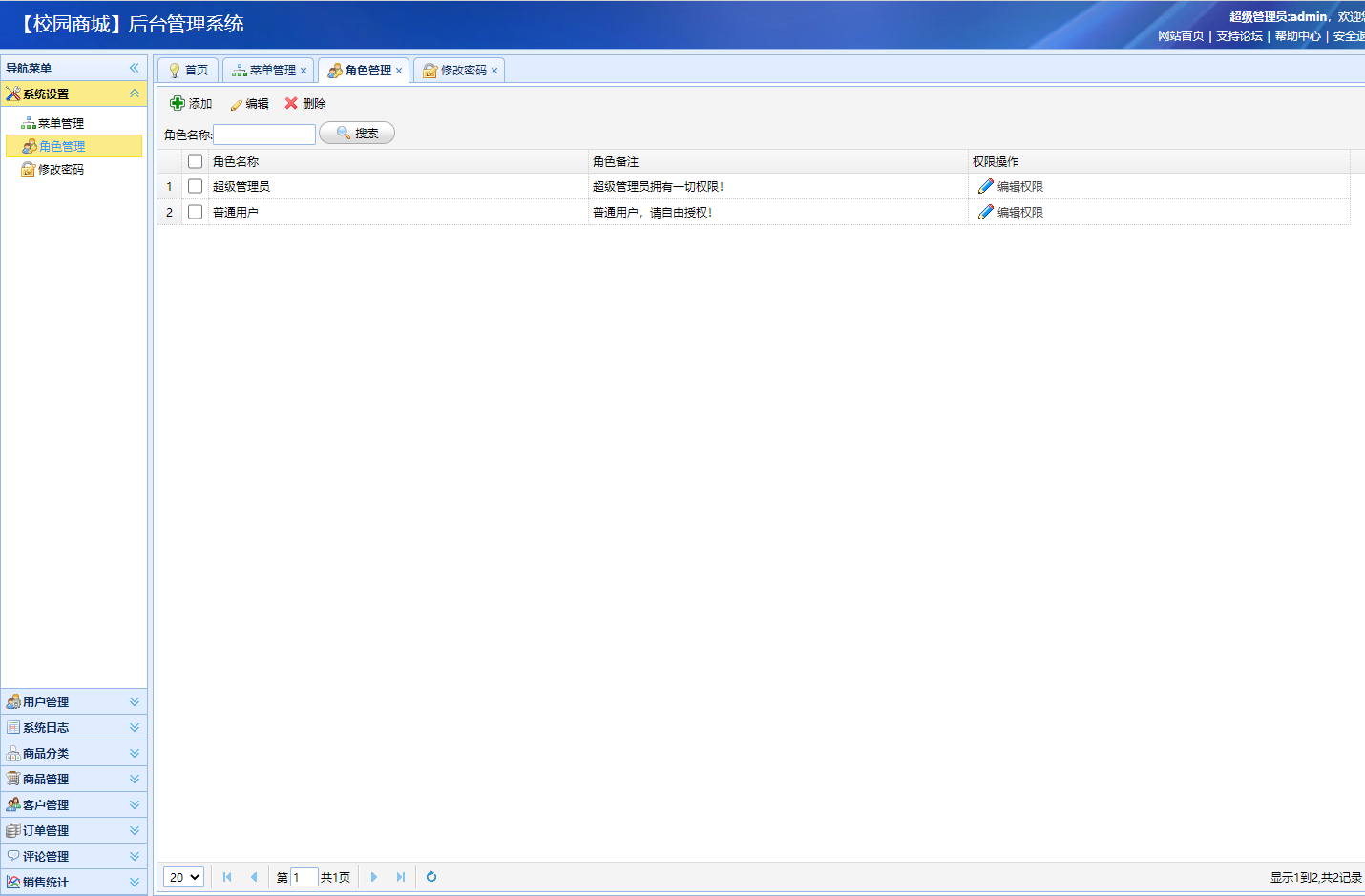The height and width of the screenshot is (896, 1365).
Task: Jump to last page arrow
Action: [x=401, y=877]
